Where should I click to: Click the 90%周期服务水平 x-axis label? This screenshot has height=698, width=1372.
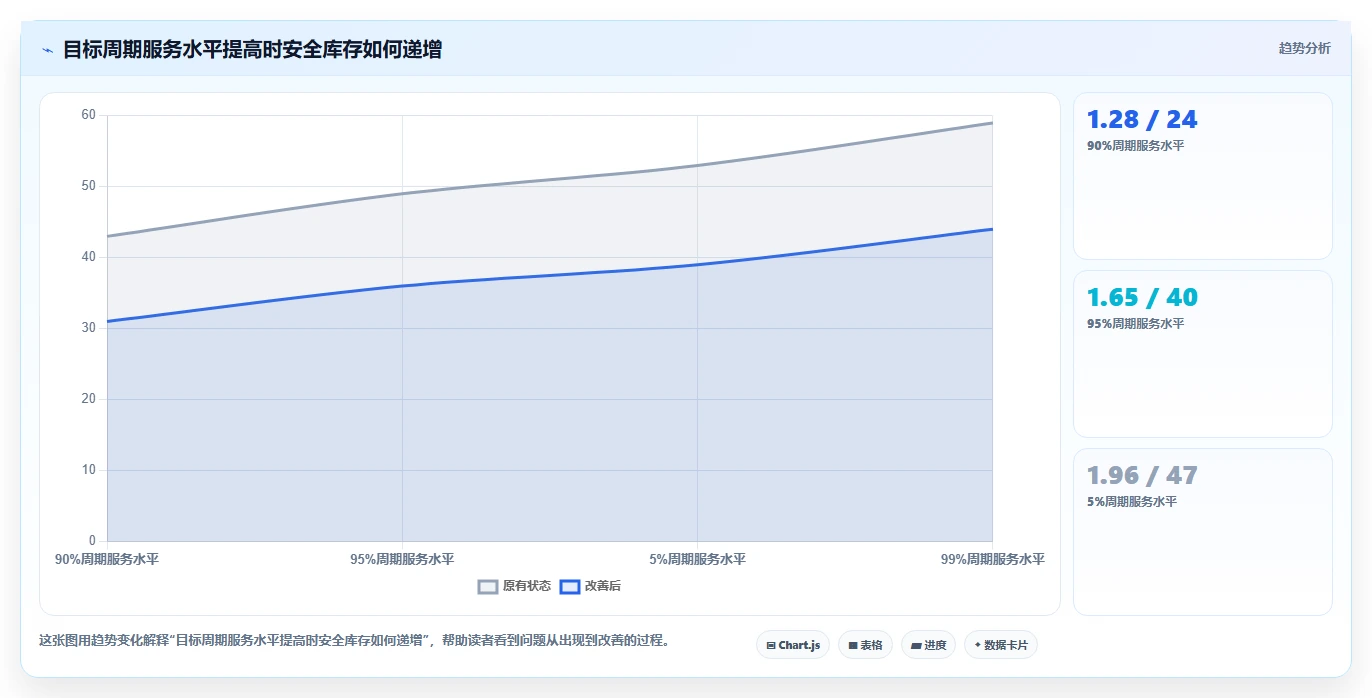(x=107, y=559)
